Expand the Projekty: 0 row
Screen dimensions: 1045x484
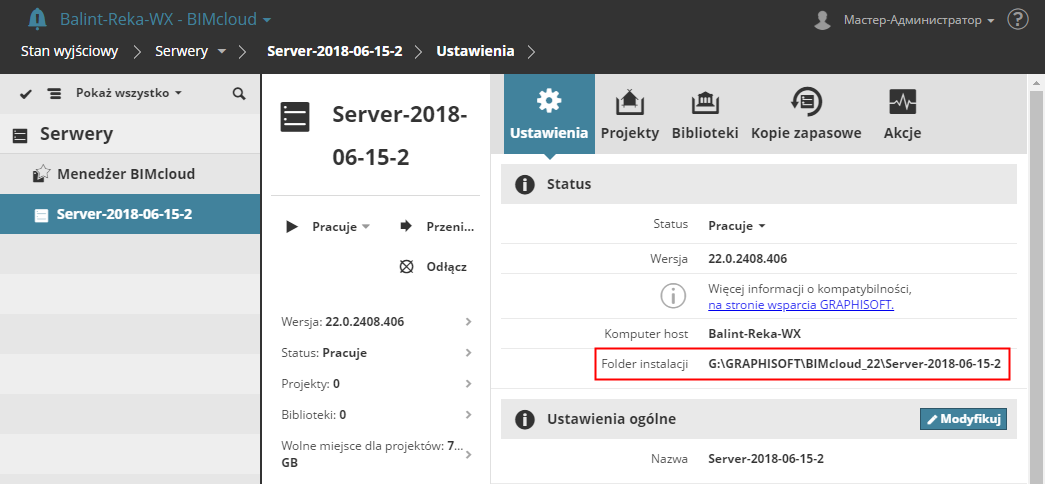377,383
